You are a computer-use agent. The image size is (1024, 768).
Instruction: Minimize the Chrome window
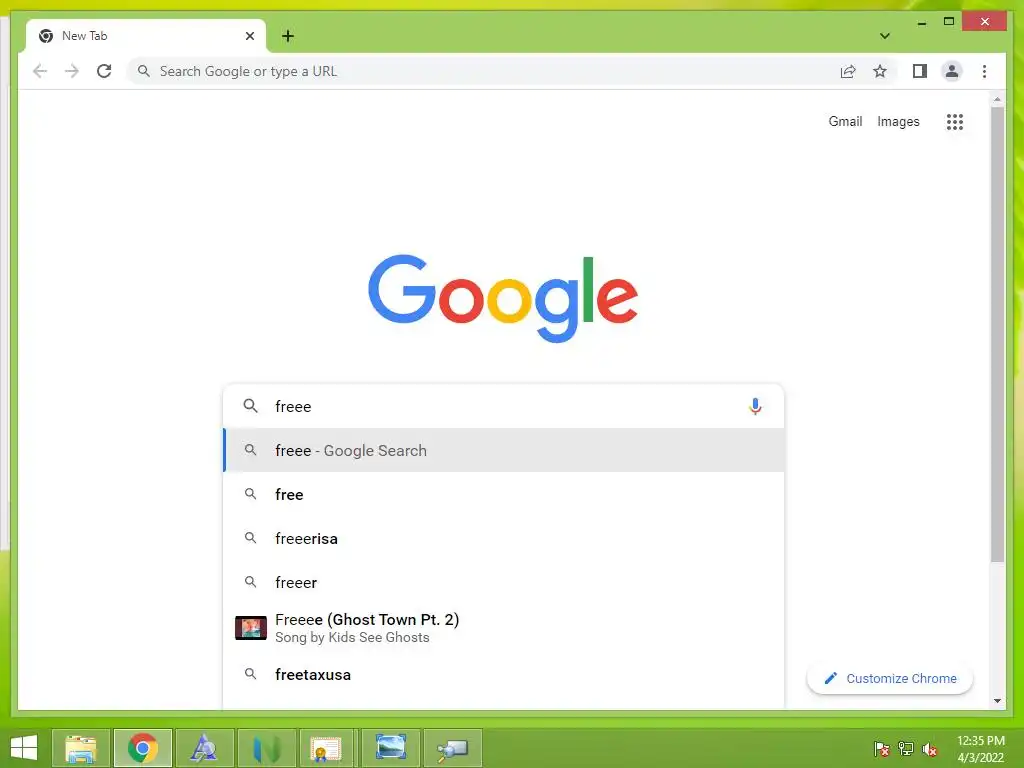pyautogui.click(x=921, y=22)
